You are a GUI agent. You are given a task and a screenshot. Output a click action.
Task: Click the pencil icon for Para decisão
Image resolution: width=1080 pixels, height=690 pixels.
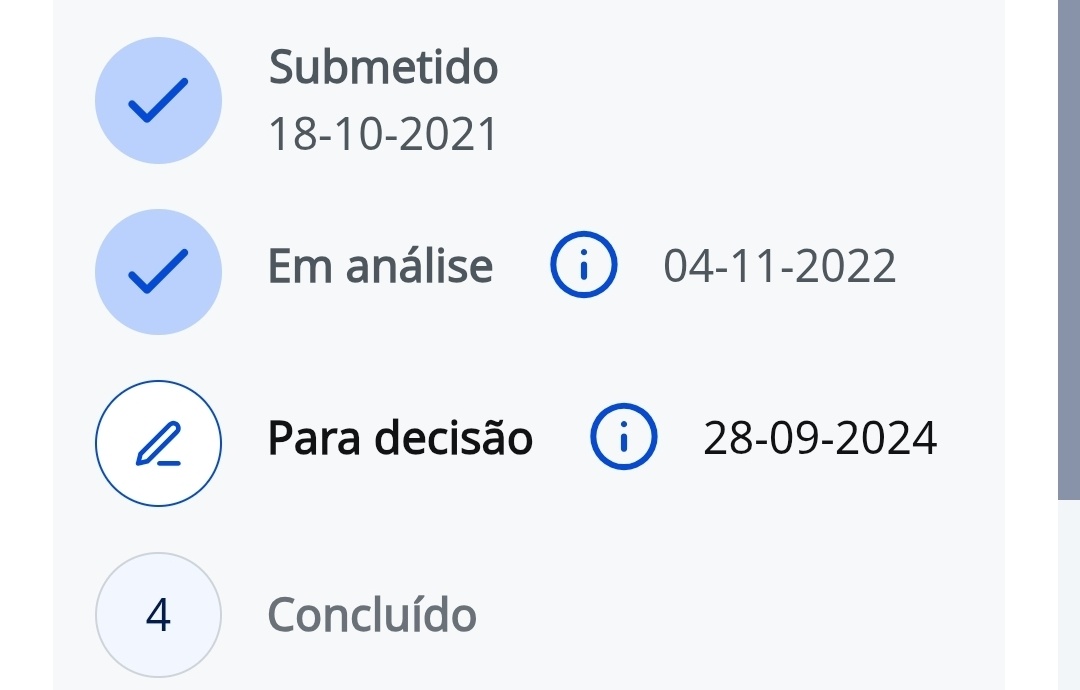click(x=158, y=443)
